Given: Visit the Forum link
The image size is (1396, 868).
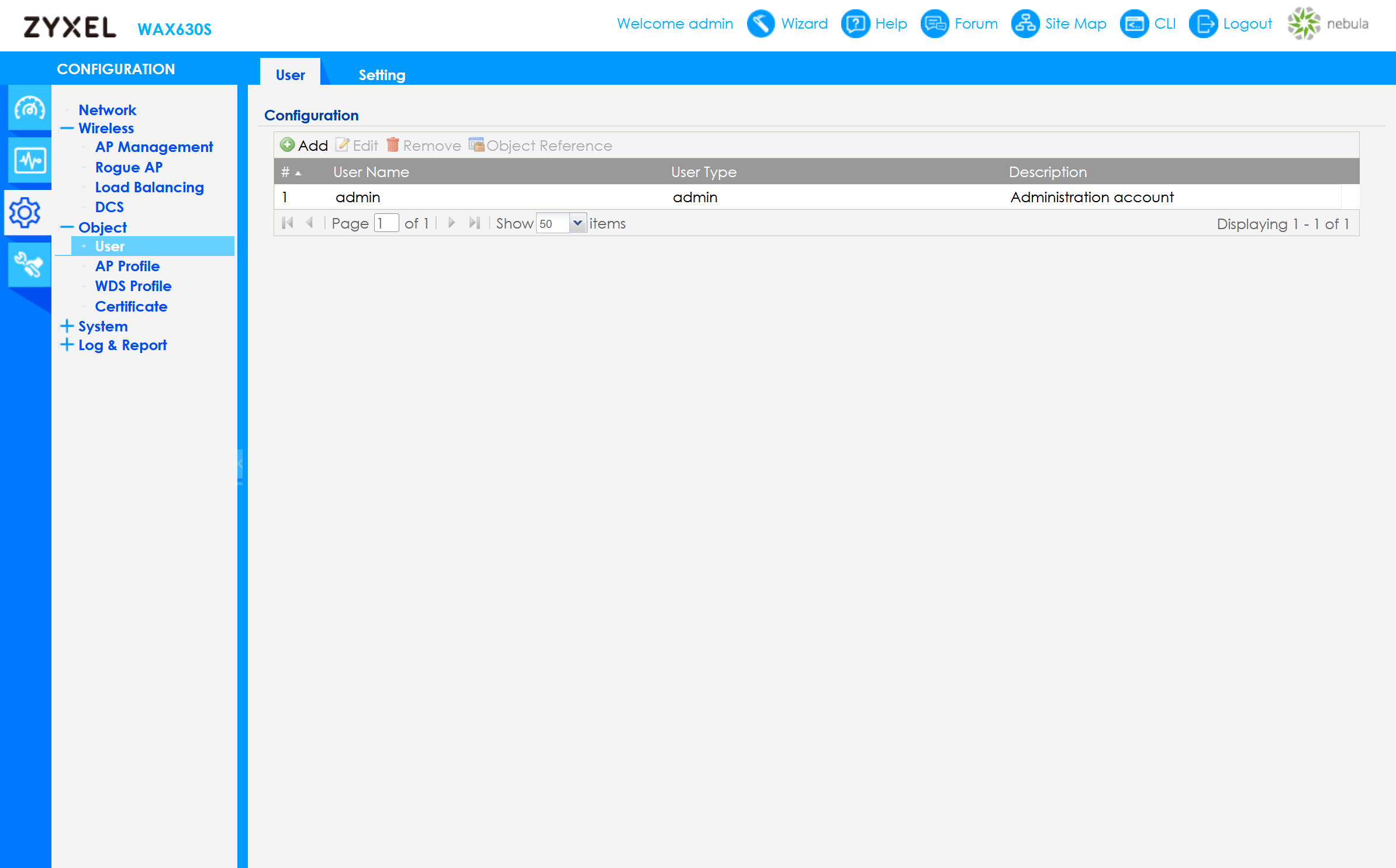Looking at the screenshot, I should coord(975,24).
